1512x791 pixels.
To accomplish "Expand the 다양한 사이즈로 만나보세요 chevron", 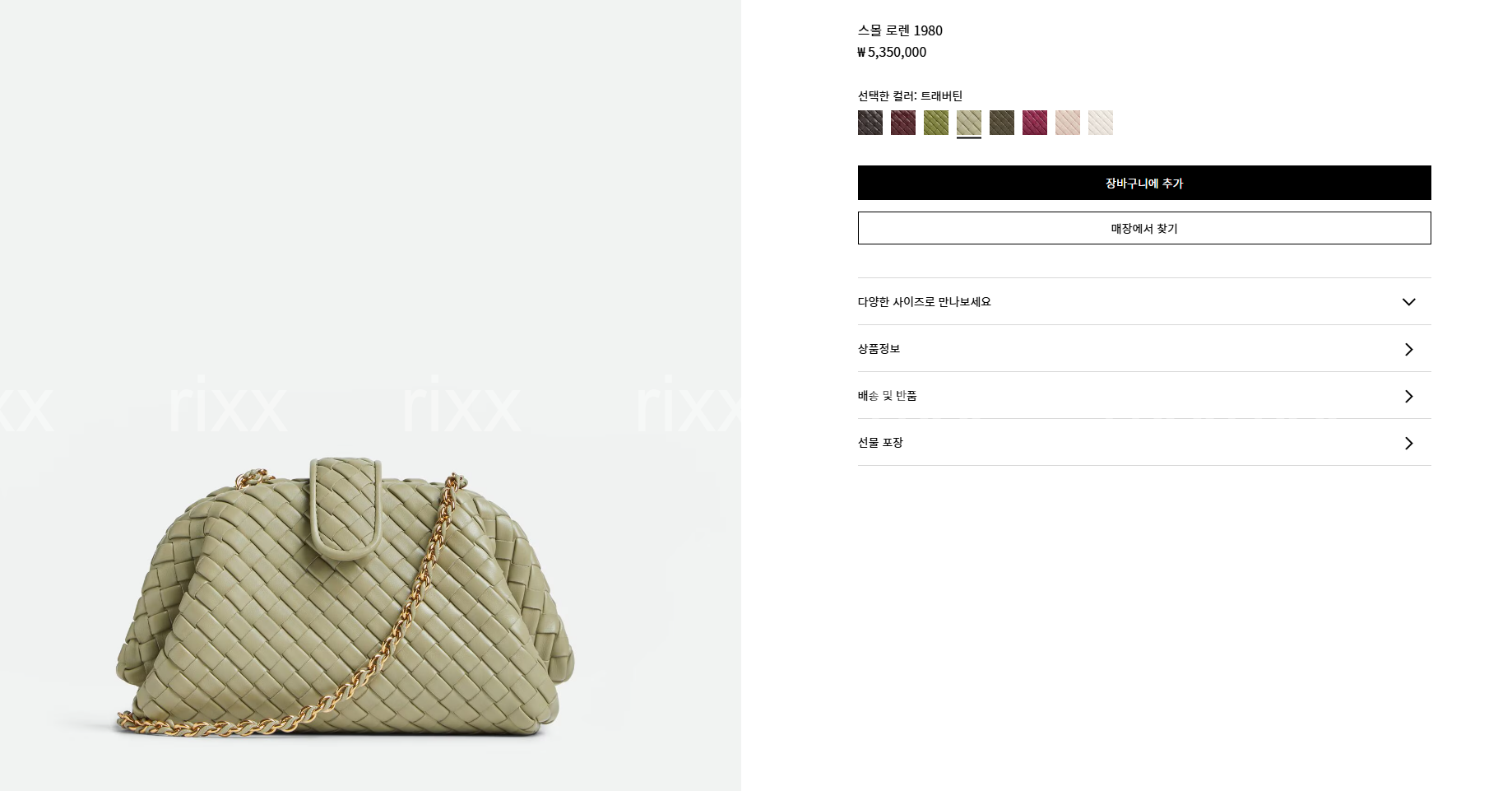I will 1408,302.
